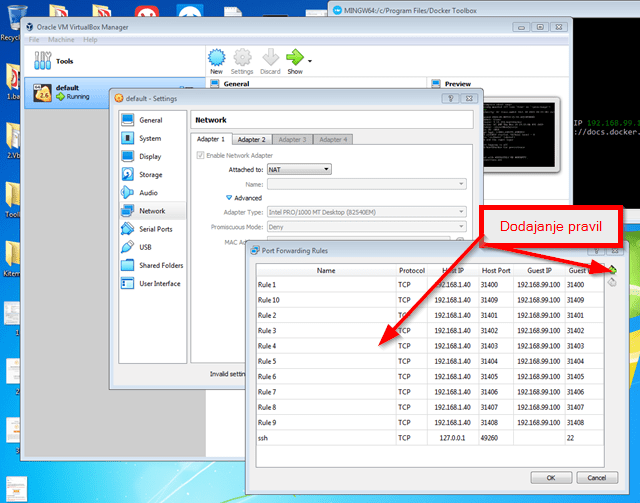Open the File menu in VirtualBox Manager

[34, 40]
